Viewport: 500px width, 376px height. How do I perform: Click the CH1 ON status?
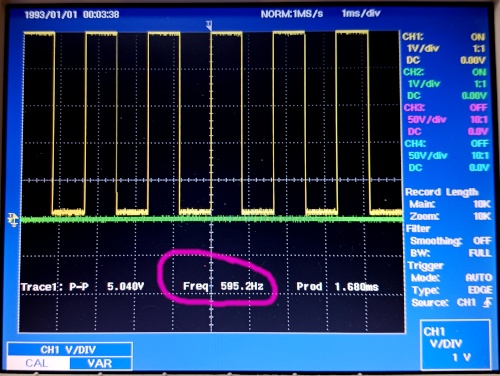point(478,37)
